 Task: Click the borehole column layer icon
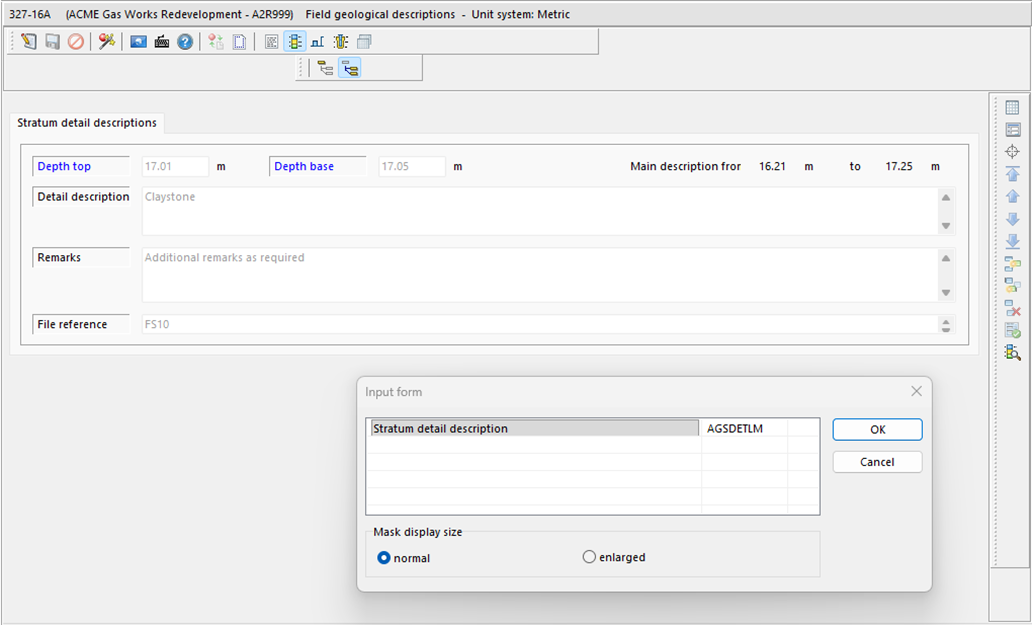coord(341,42)
